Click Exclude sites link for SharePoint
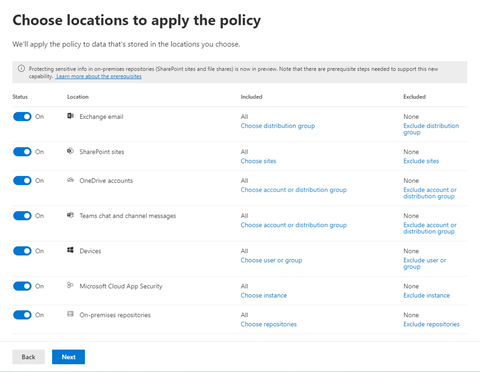Viewport: 480px width, 372px height. (x=421, y=161)
